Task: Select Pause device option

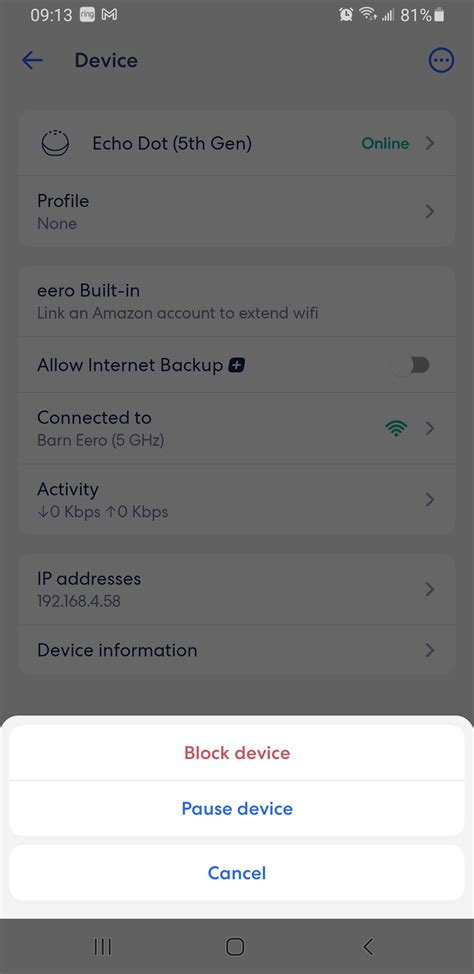Action: pos(237,808)
